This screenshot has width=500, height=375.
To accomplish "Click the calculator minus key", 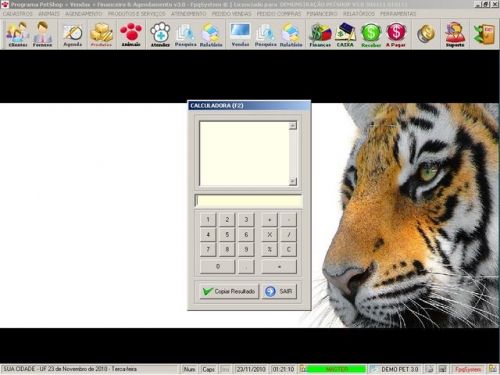I will pos(289,220).
